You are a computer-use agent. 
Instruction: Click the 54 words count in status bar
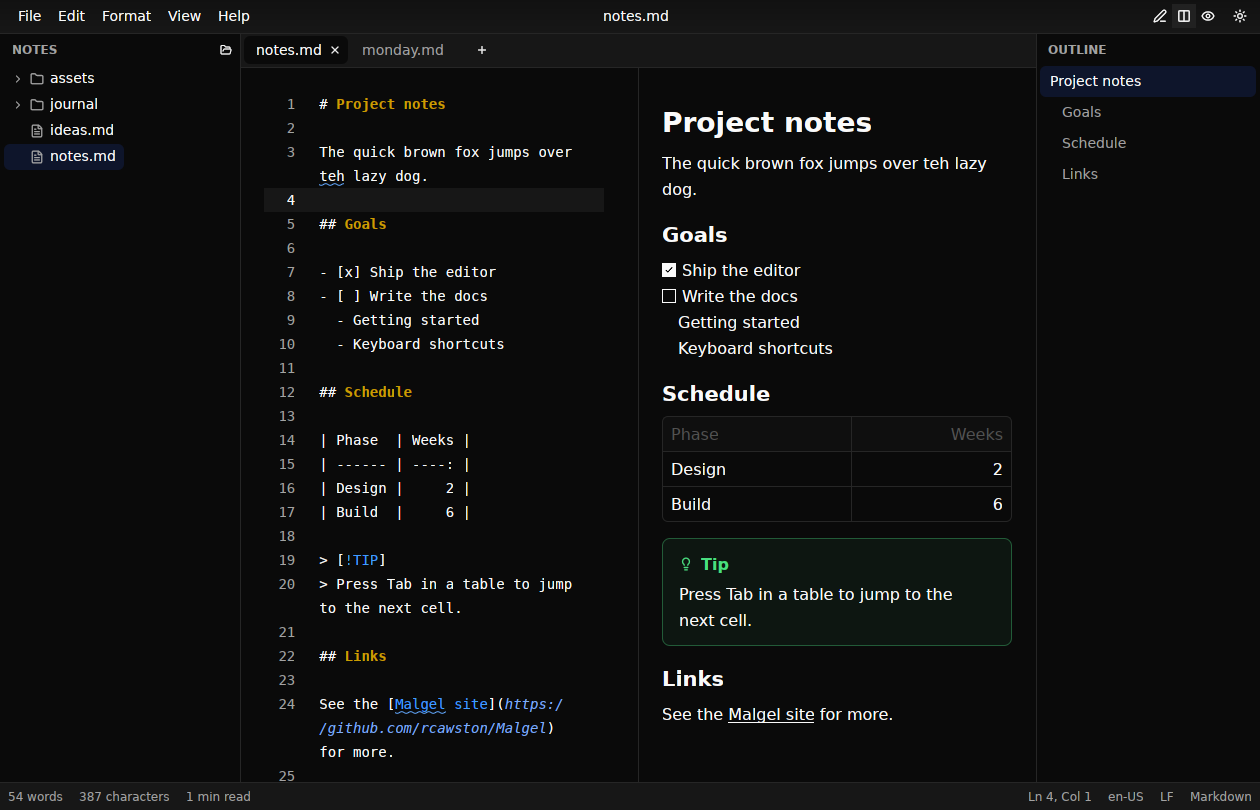tap(36, 797)
